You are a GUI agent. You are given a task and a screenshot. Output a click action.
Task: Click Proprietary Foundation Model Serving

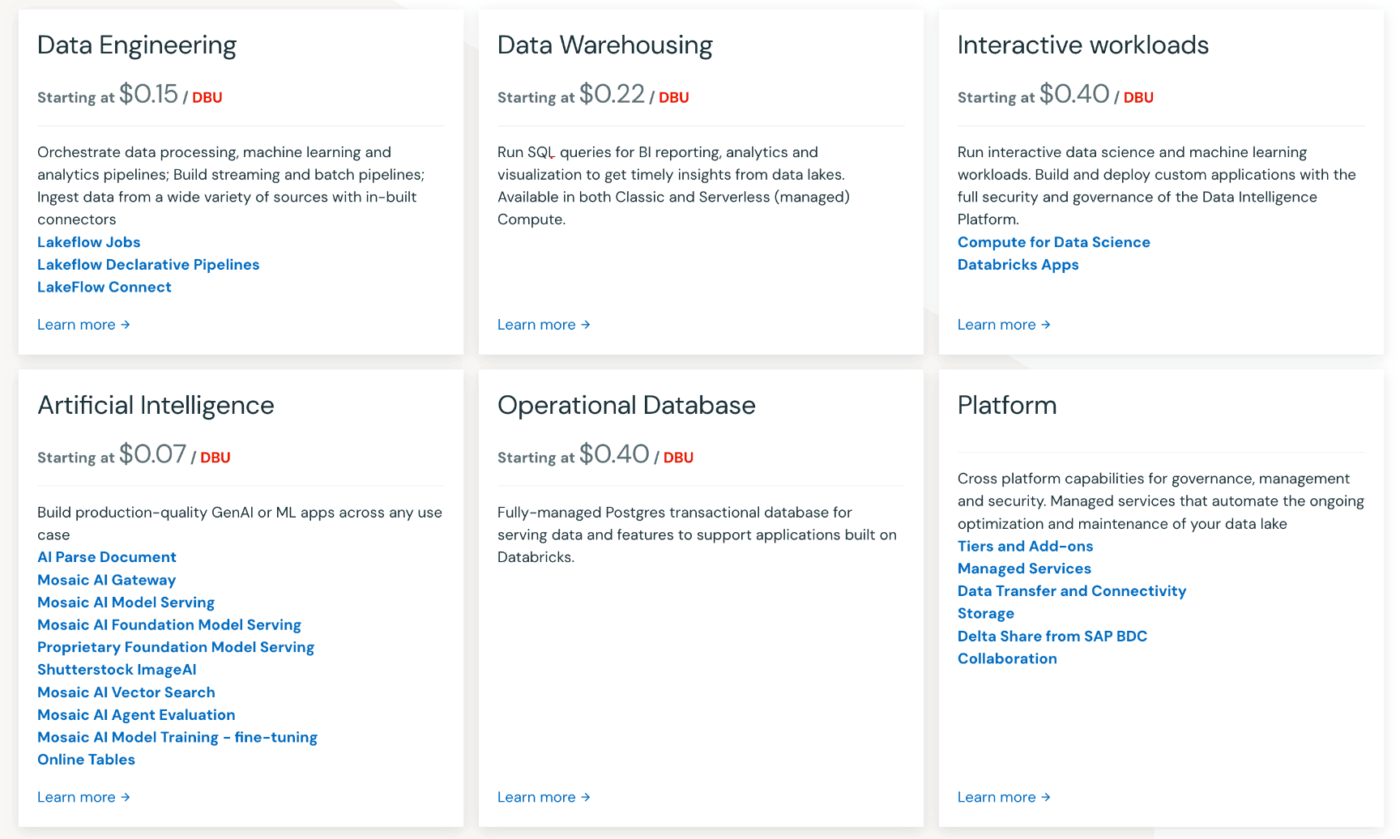coord(175,647)
